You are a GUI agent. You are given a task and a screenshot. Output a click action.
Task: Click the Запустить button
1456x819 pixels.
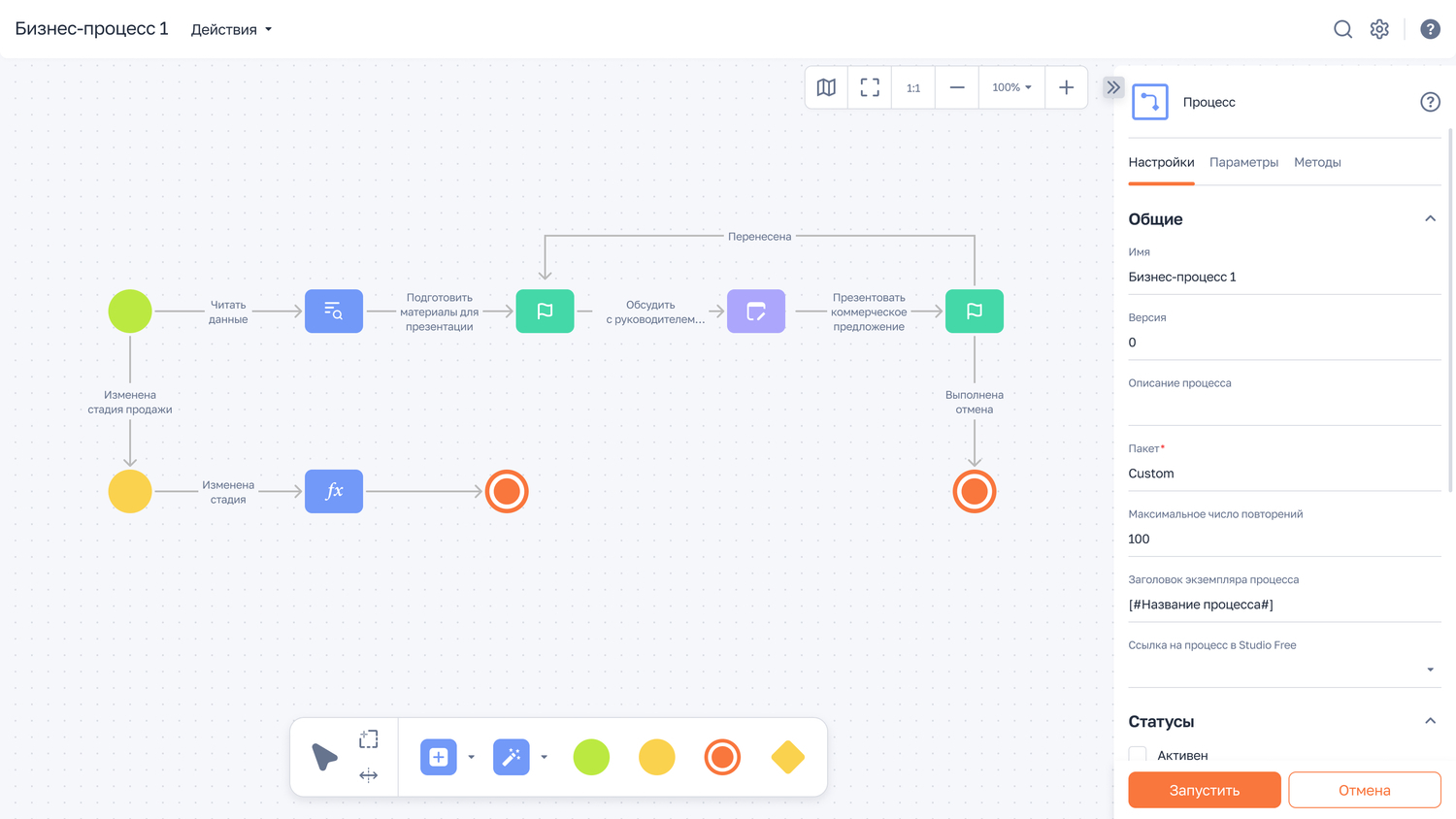[1204, 790]
